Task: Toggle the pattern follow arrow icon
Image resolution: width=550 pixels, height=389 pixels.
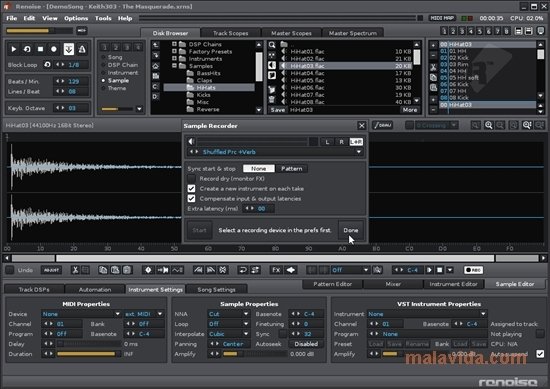Action: pos(69,49)
